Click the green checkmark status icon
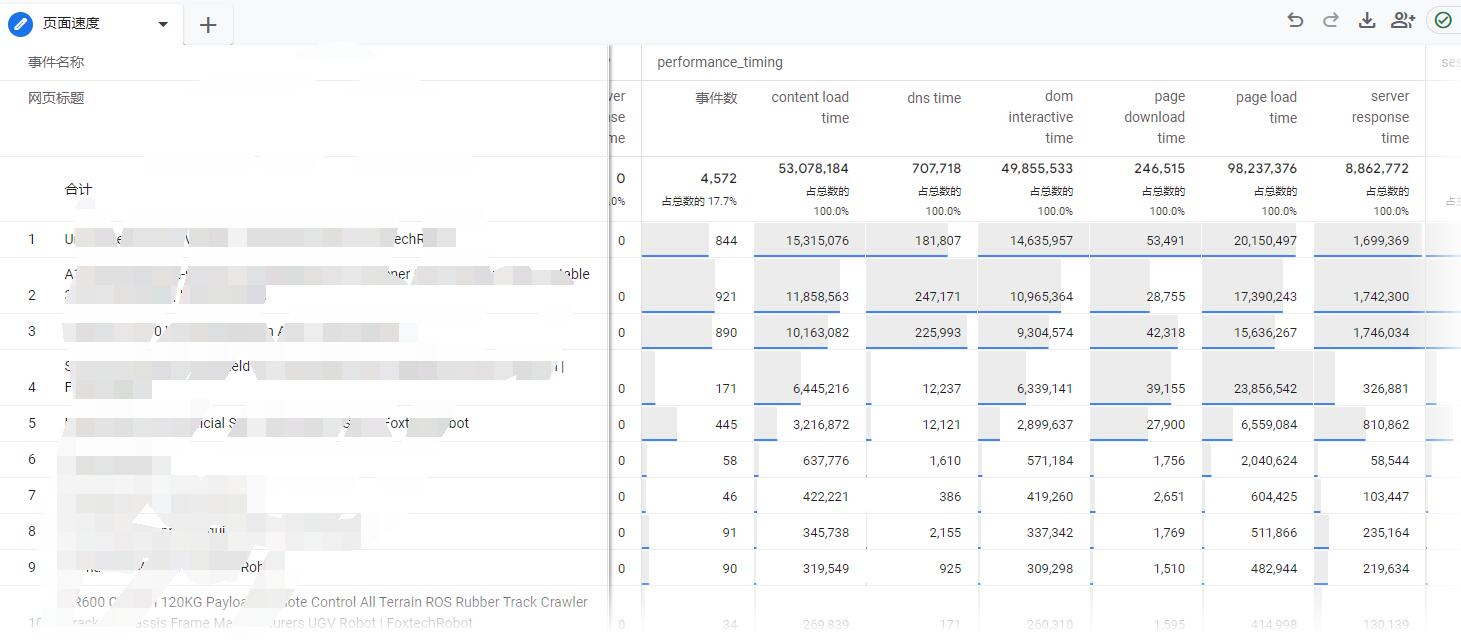Viewport: 1461px width, 640px height. pos(1442,19)
